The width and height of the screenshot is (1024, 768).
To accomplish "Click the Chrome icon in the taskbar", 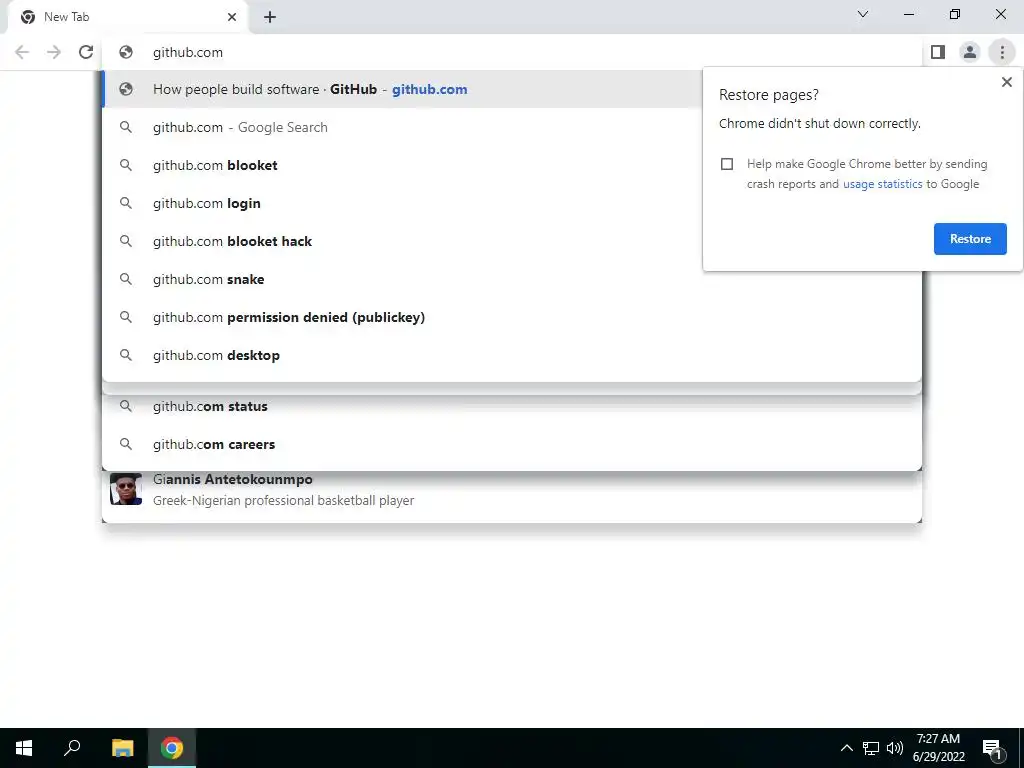I will coord(172,748).
